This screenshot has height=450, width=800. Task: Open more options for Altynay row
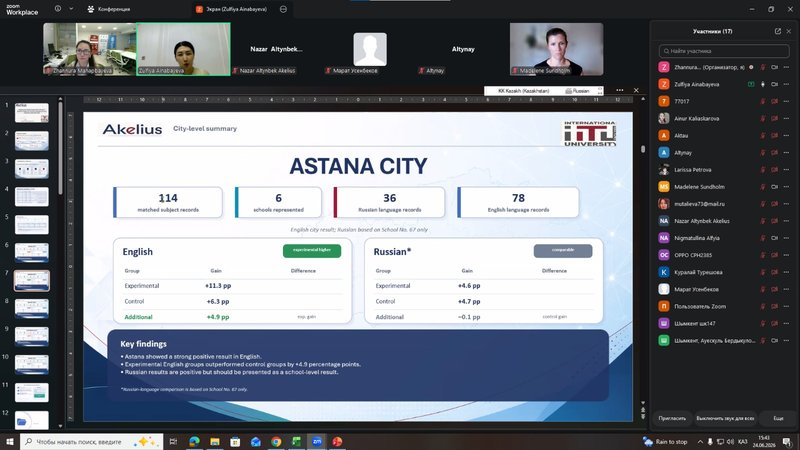[x=786, y=153]
